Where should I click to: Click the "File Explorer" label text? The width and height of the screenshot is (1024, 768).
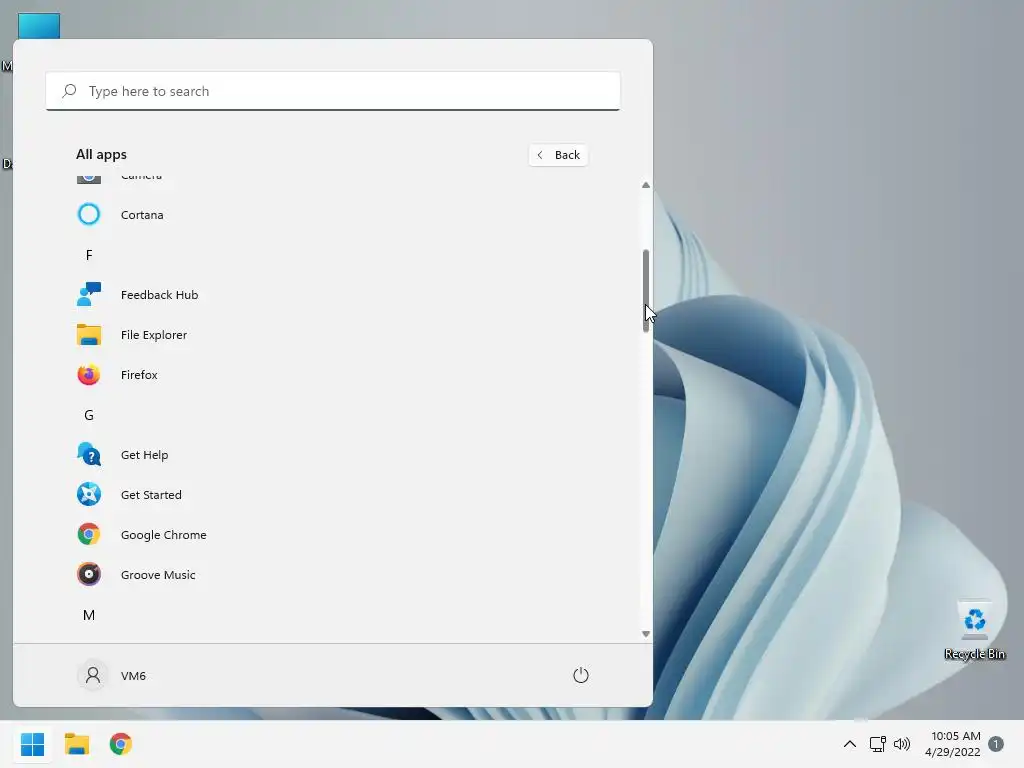(x=153, y=334)
